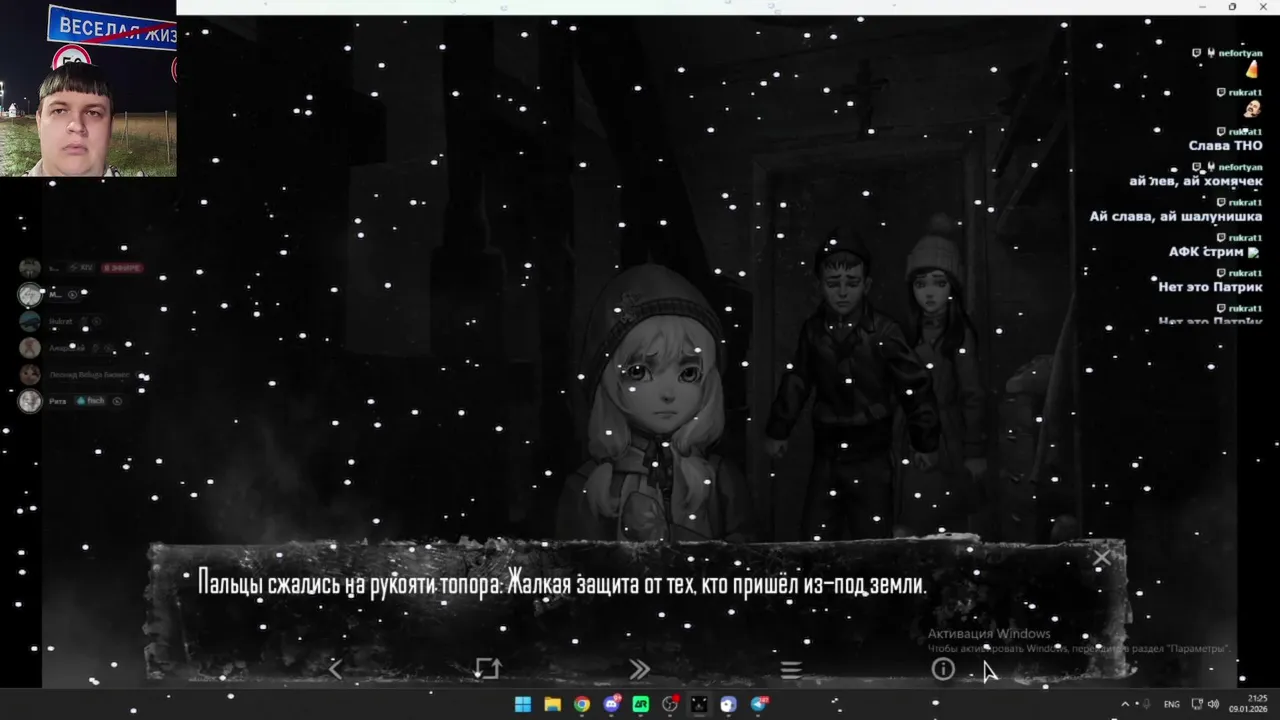Open Google Chrome from the taskbar
The image size is (1280, 720).
pyautogui.click(x=582, y=704)
